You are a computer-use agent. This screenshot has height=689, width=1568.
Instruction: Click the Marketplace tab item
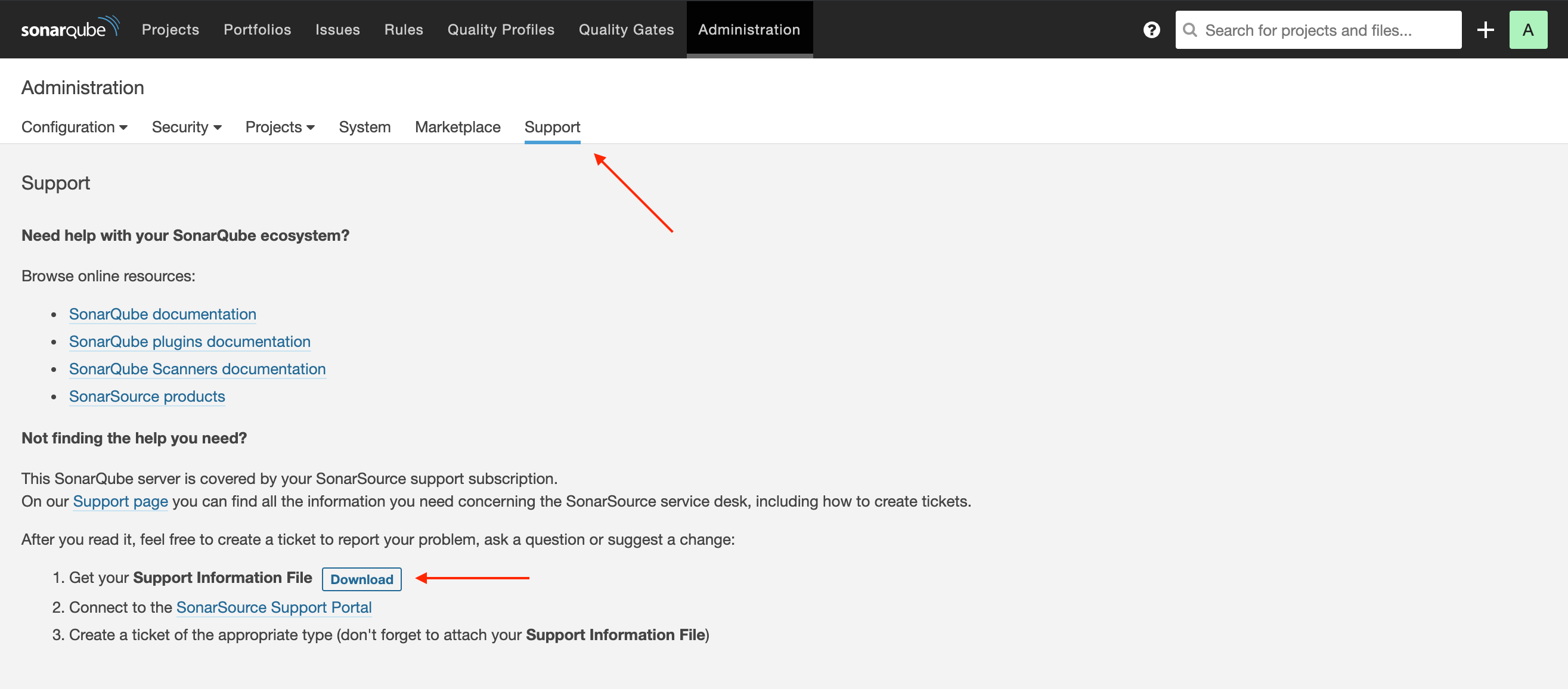click(x=457, y=126)
